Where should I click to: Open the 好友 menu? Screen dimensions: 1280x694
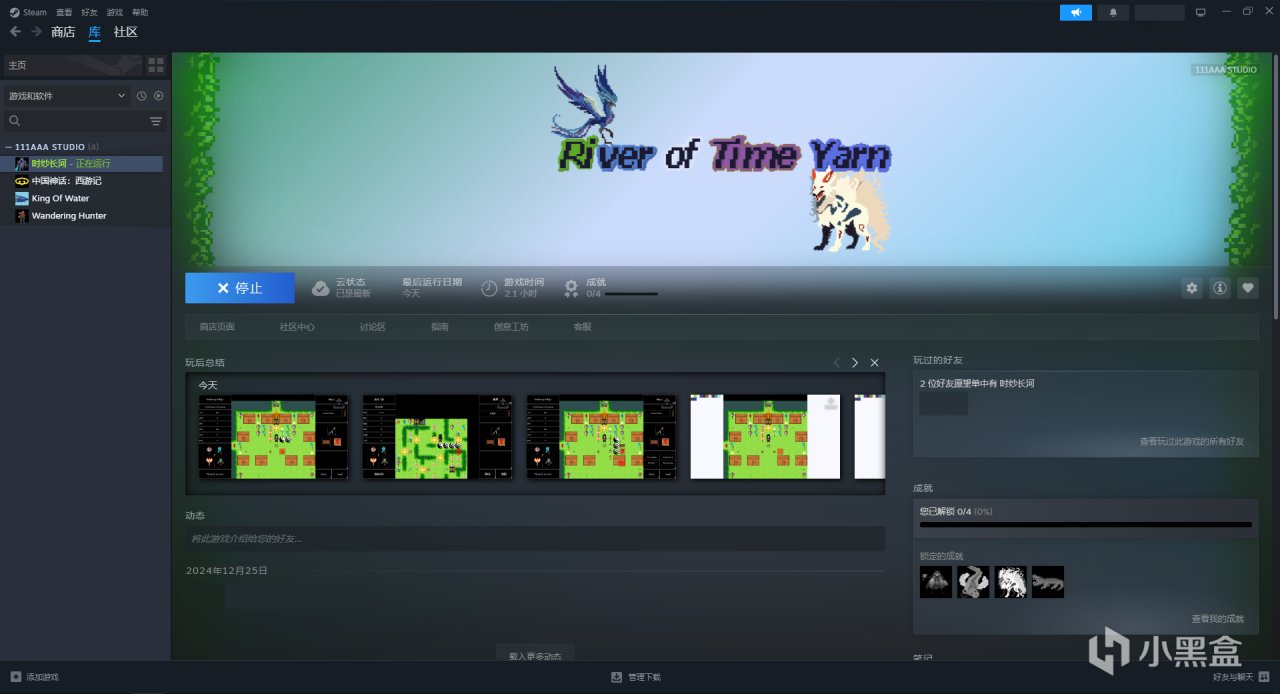click(x=89, y=12)
